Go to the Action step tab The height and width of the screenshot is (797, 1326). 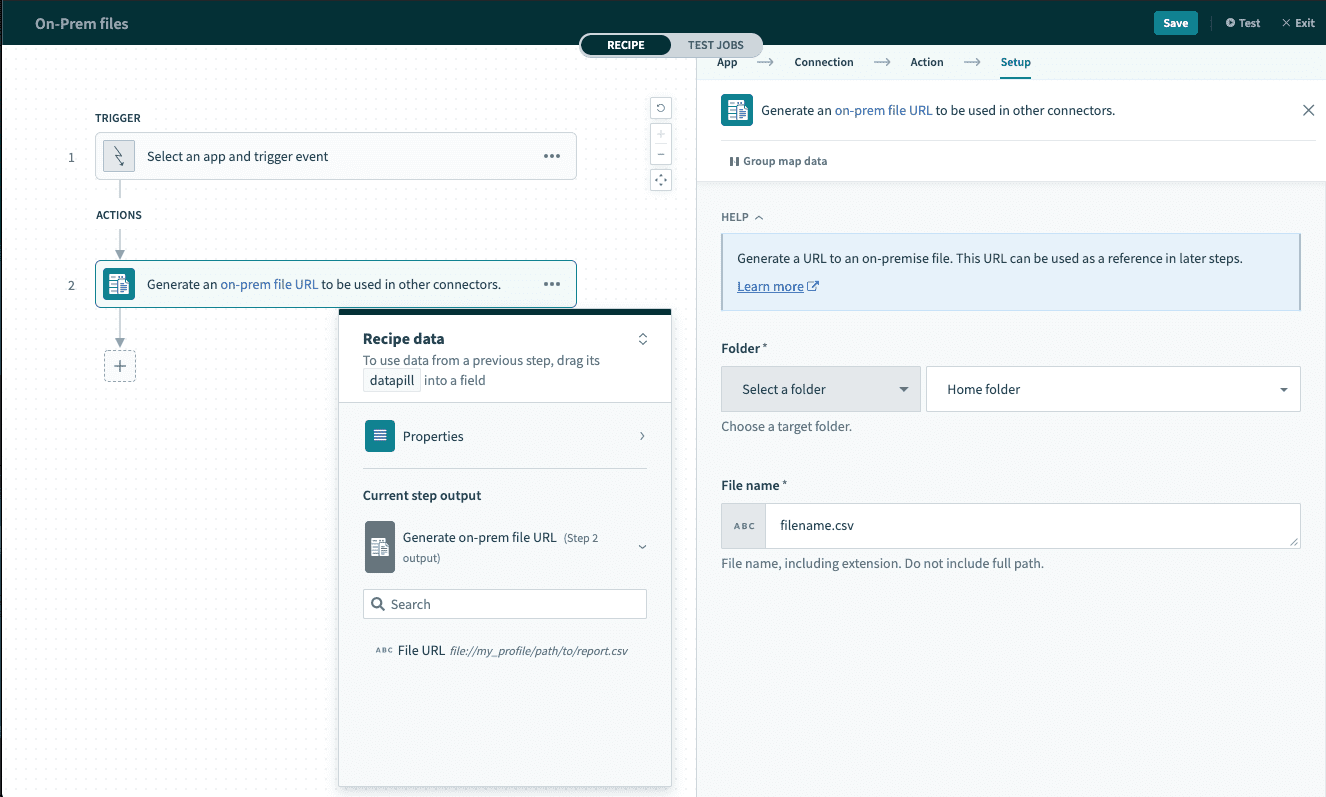(x=926, y=62)
